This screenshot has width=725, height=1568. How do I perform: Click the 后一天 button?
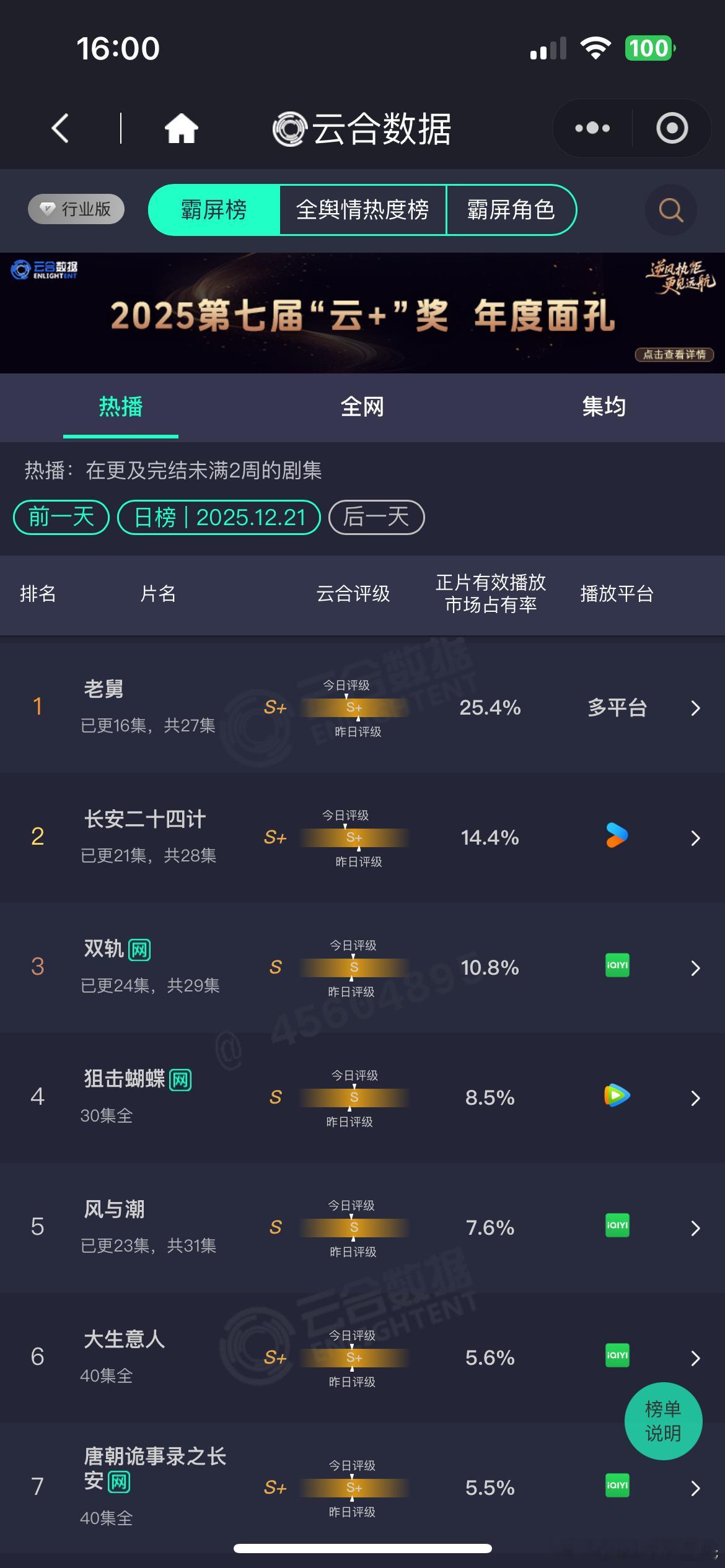[376, 517]
